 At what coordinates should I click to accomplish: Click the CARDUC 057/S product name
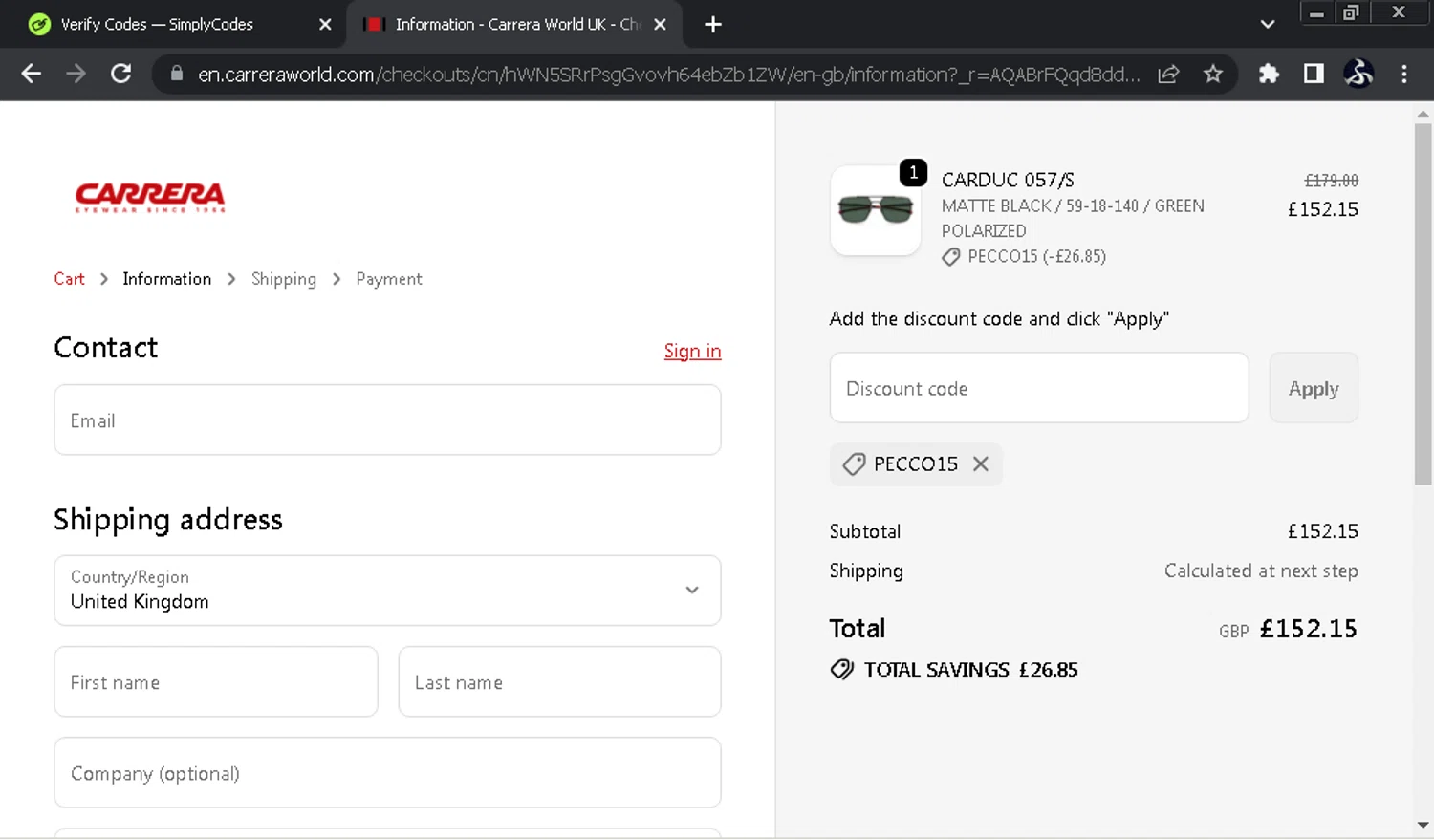coord(1008,180)
